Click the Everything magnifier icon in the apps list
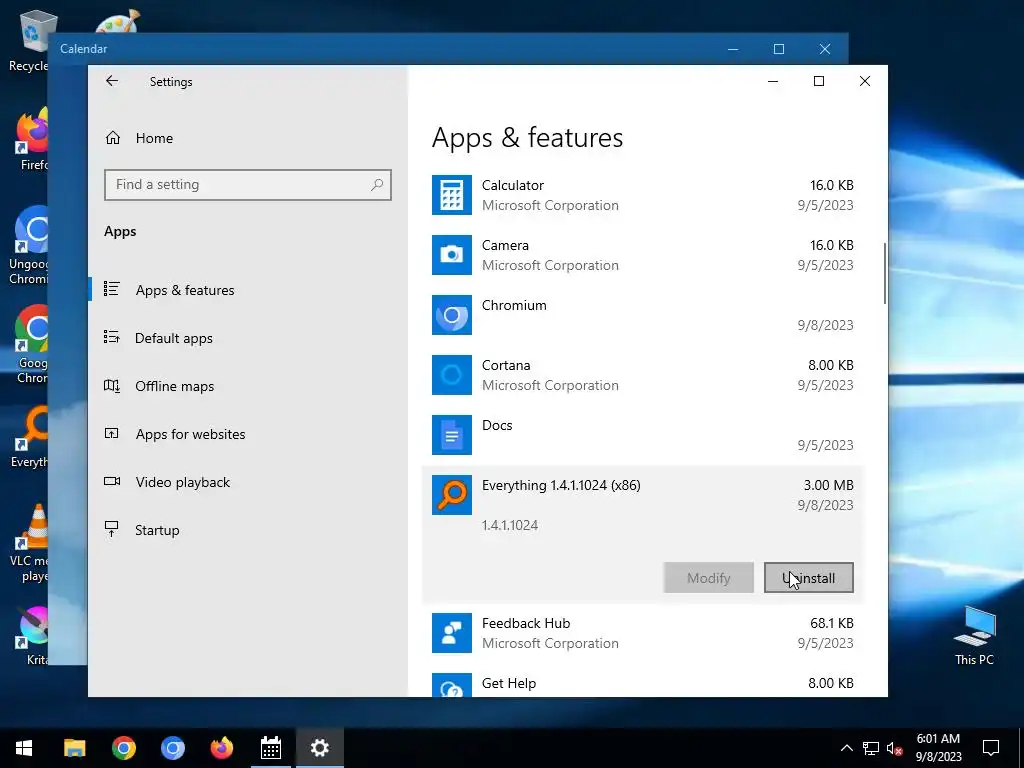 coord(451,495)
